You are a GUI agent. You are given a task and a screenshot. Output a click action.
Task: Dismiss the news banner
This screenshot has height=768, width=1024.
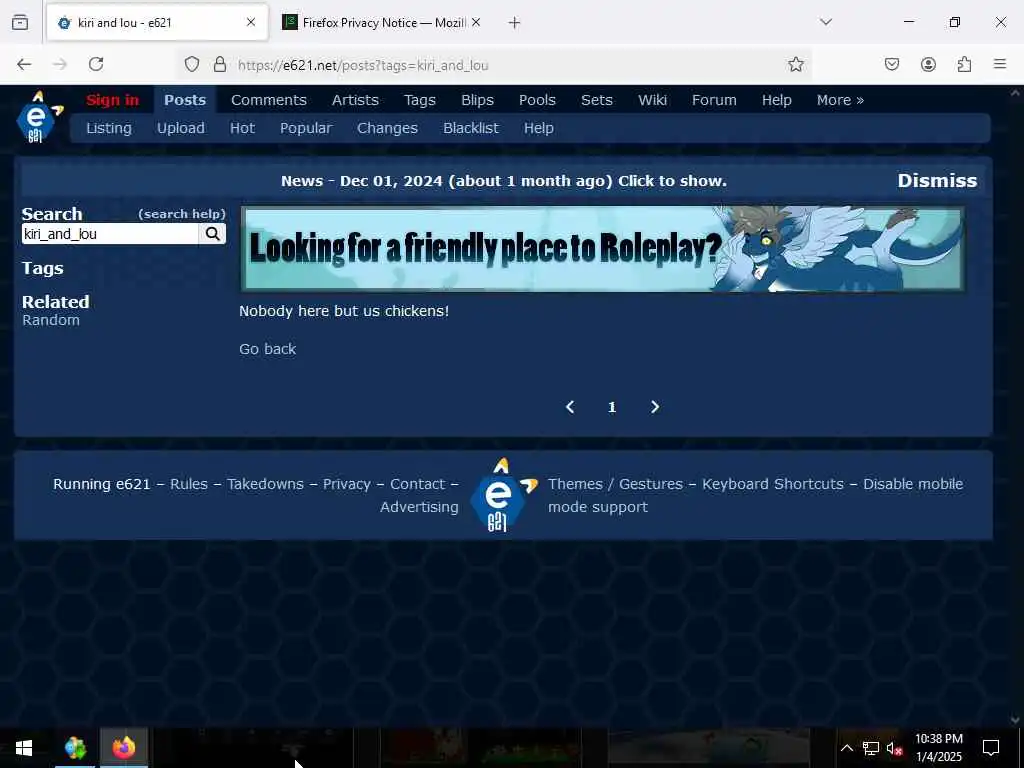point(937,180)
